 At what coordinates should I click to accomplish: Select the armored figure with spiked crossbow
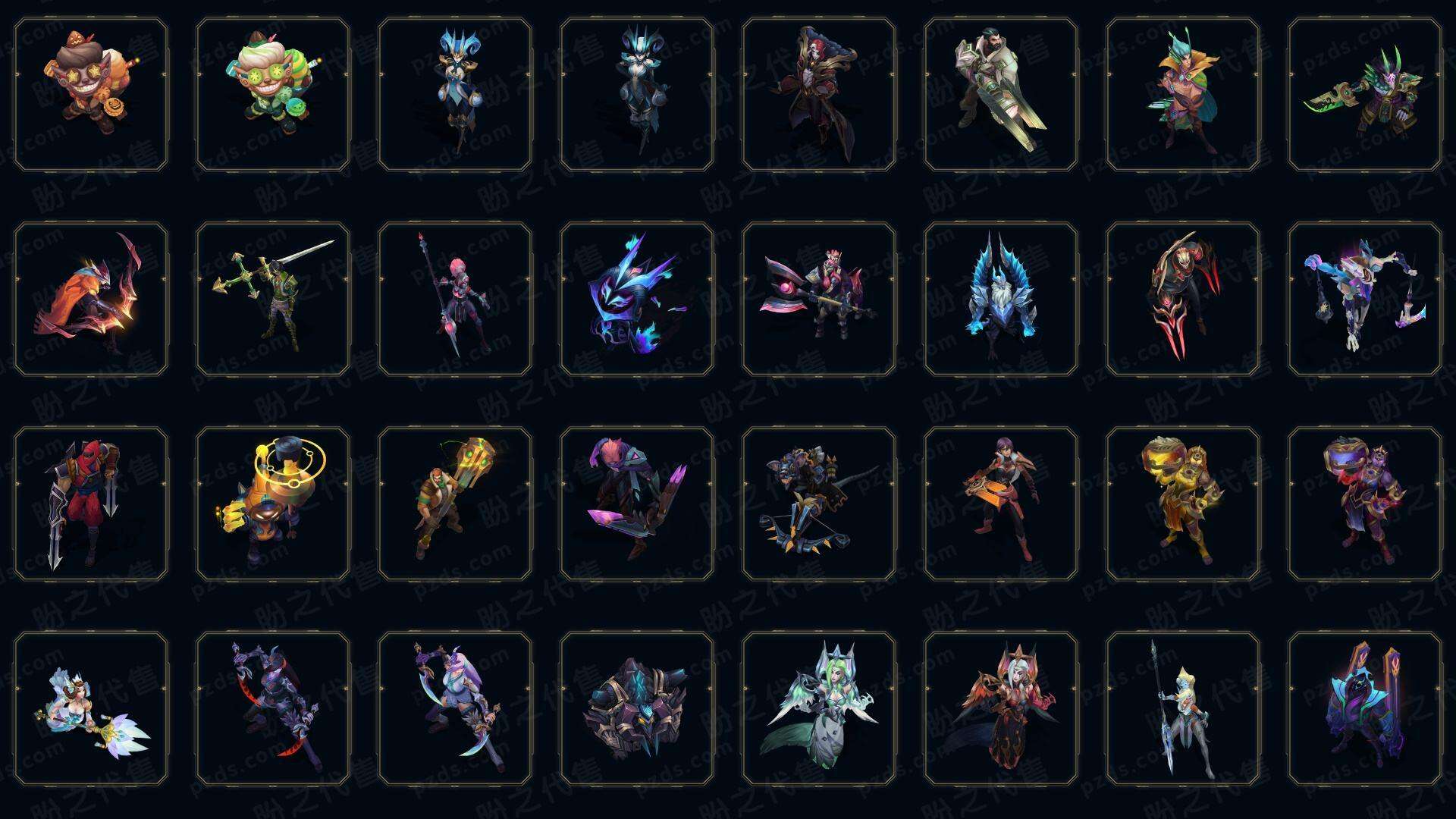[x=819, y=504]
